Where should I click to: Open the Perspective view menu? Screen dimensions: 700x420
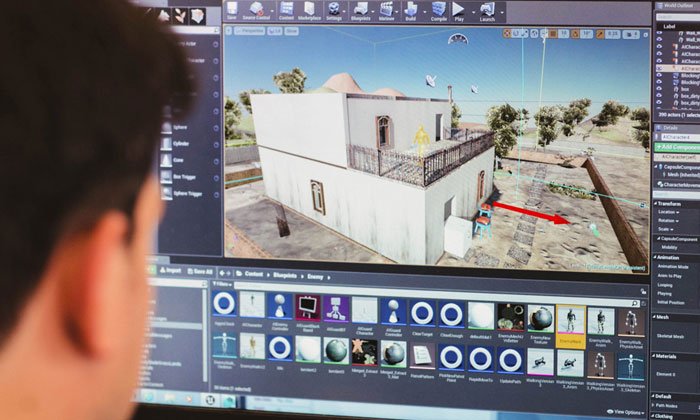(250, 31)
